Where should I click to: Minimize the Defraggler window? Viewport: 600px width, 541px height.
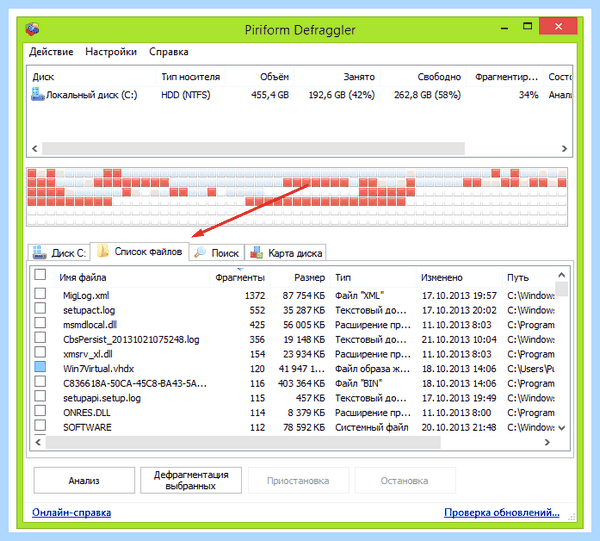point(505,28)
